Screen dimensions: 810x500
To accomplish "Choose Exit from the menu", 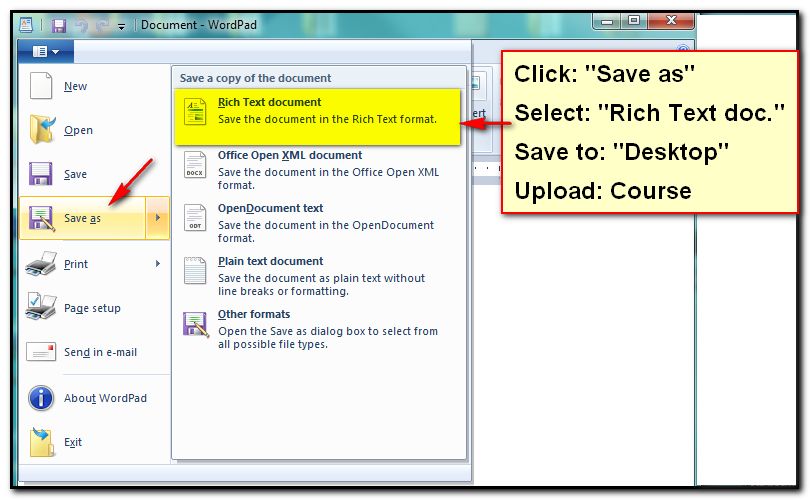I will click(x=95, y=442).
